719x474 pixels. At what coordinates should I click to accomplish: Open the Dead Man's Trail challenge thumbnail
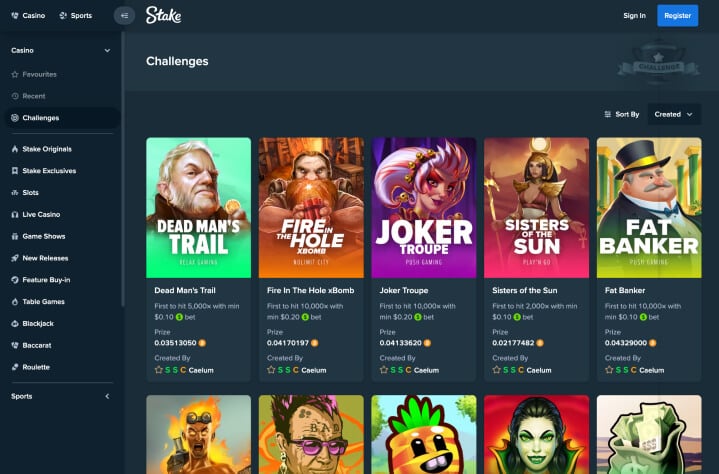(199, 208)
